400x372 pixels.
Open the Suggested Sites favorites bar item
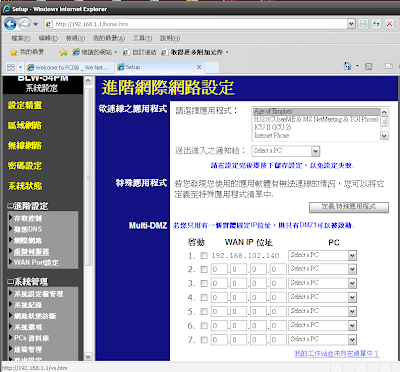[x=95, y=52]
